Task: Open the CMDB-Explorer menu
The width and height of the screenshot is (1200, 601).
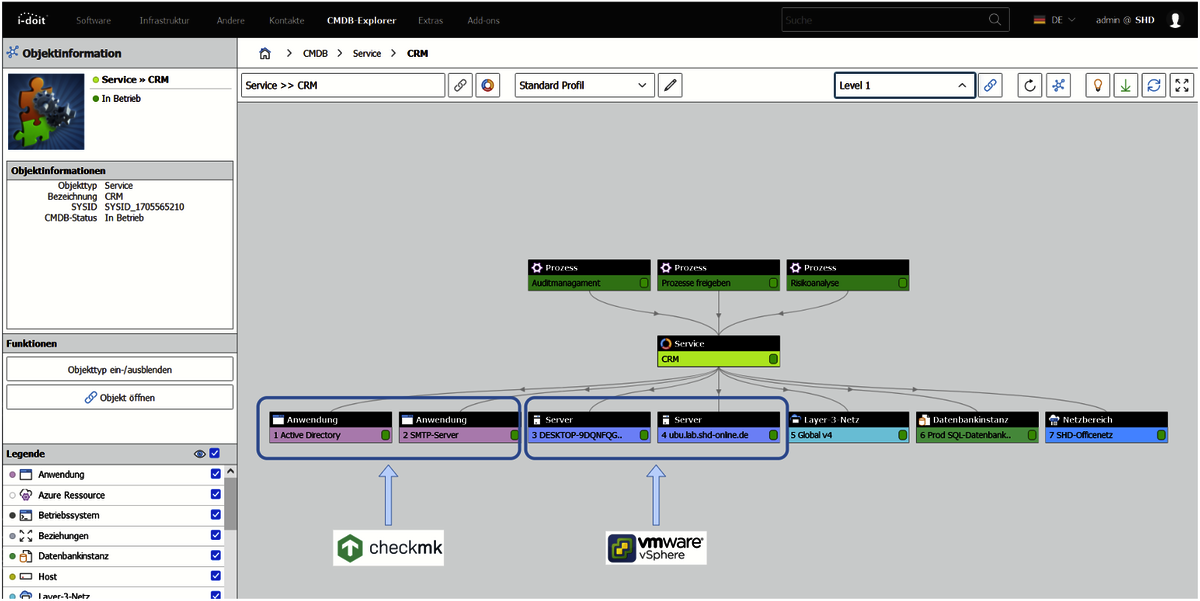Action: (x=361, y=19)
